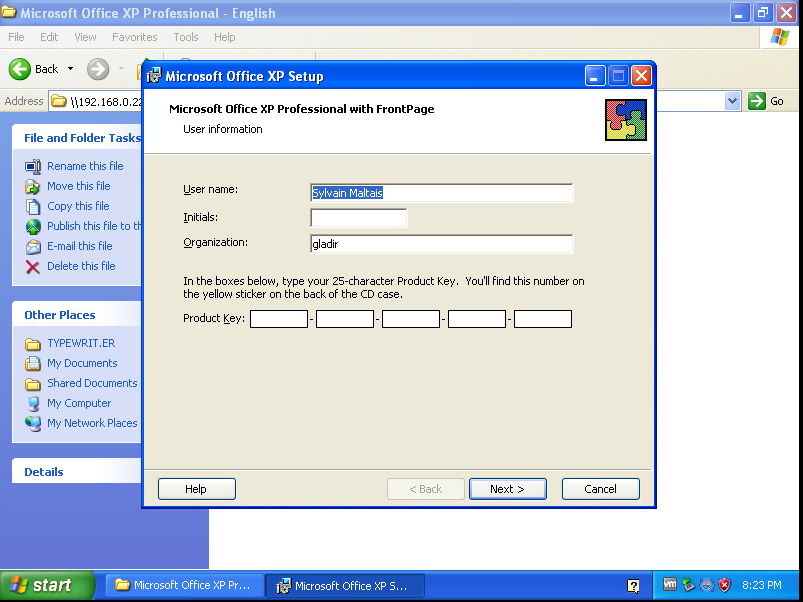This screenshot has width=803, height=602.
Task: Click the second Product Key box
Action: pos(345,318)
